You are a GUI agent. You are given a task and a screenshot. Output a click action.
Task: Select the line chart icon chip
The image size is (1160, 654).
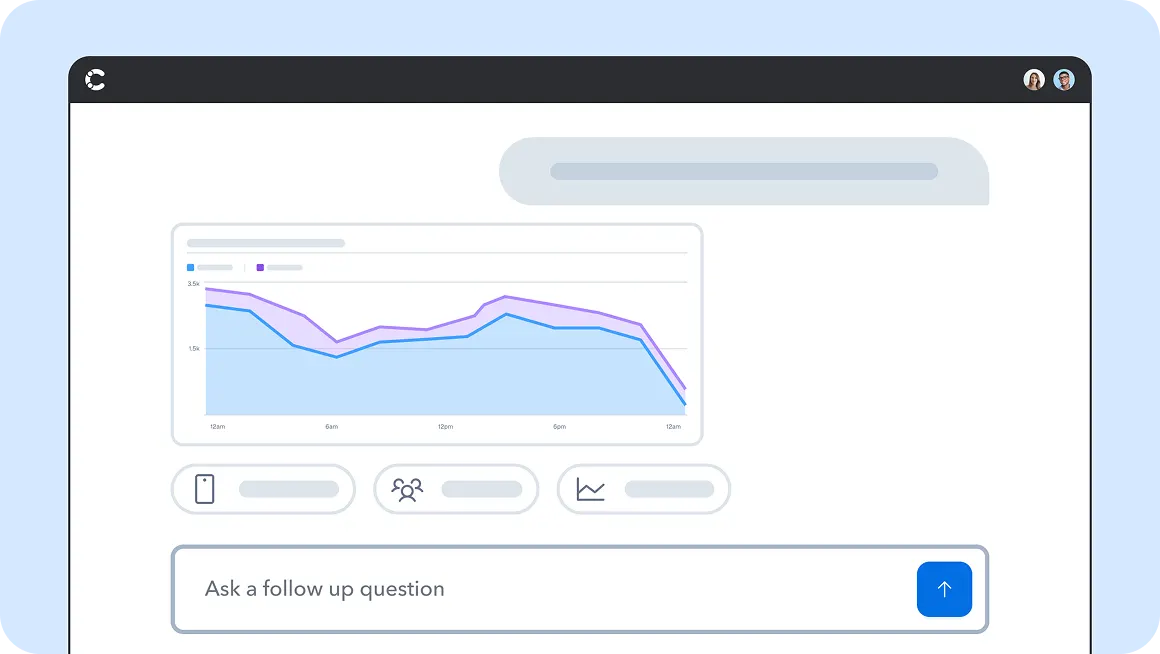pos(643,489)
